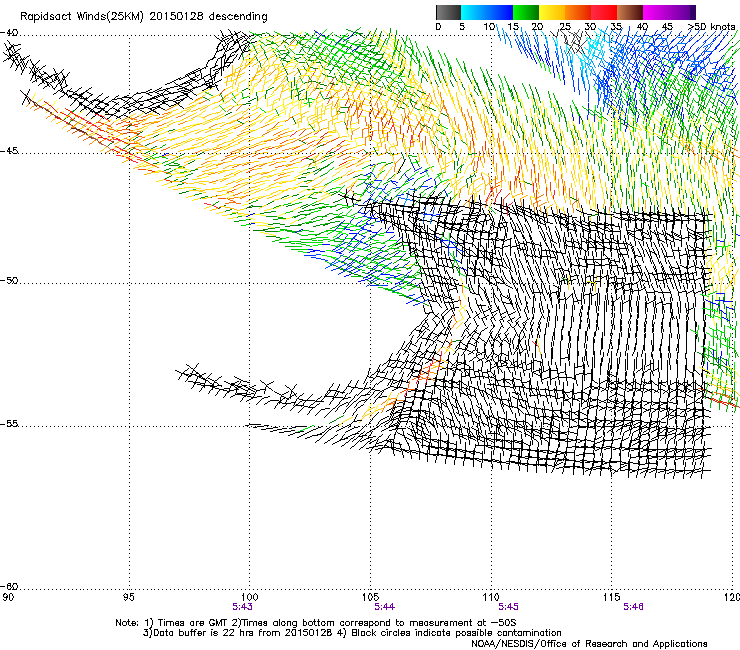Image resolution: width=740 pixels, height=650 pixels.
Task: Click the latitude axis label '-55'
Action: coord(9,423)
